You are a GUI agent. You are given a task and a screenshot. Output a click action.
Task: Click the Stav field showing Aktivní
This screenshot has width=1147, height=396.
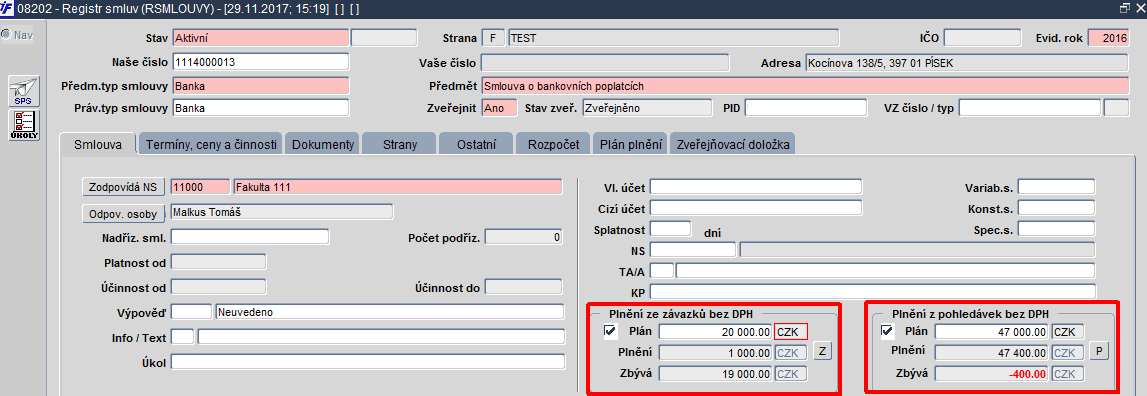[x=260, y=38]
